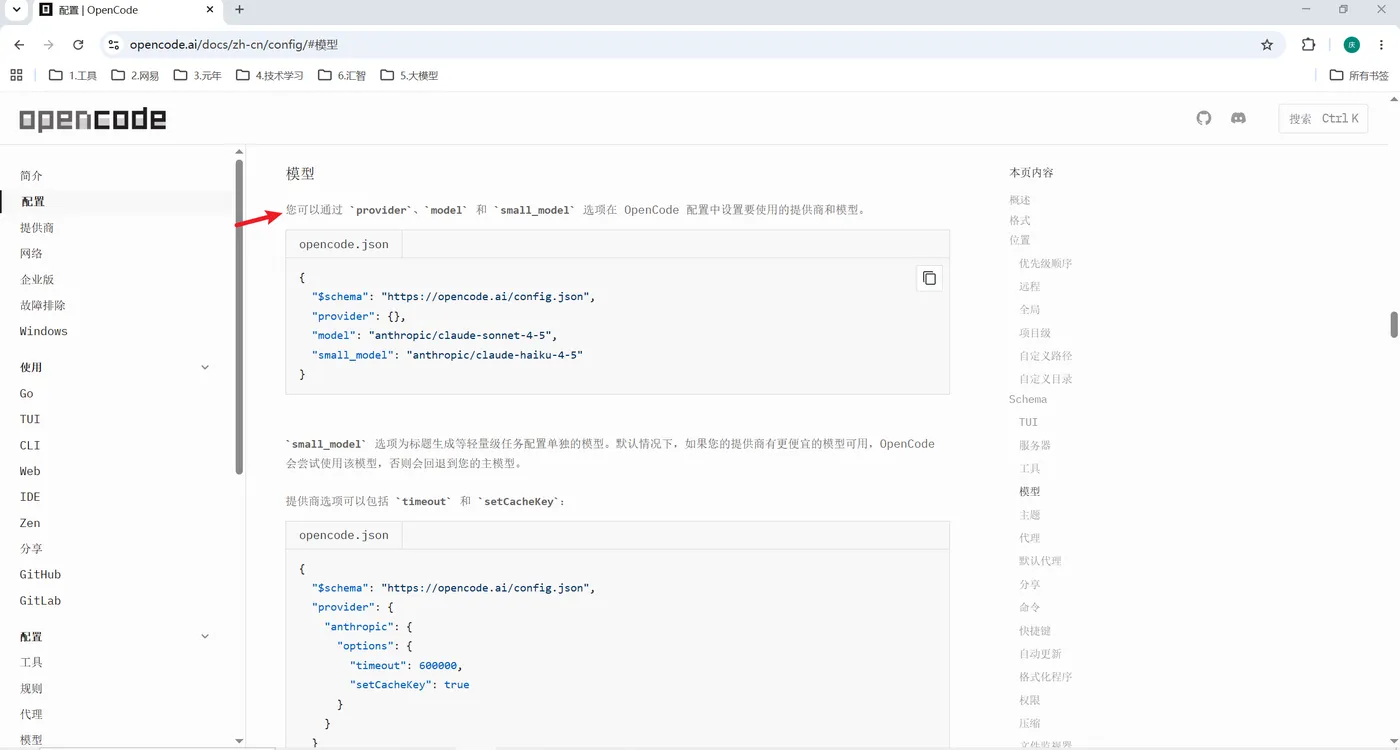Viewport: 1400px width, 750px height.
Task: Open 网络 sidebar page
Action: (x=31, y=253)
